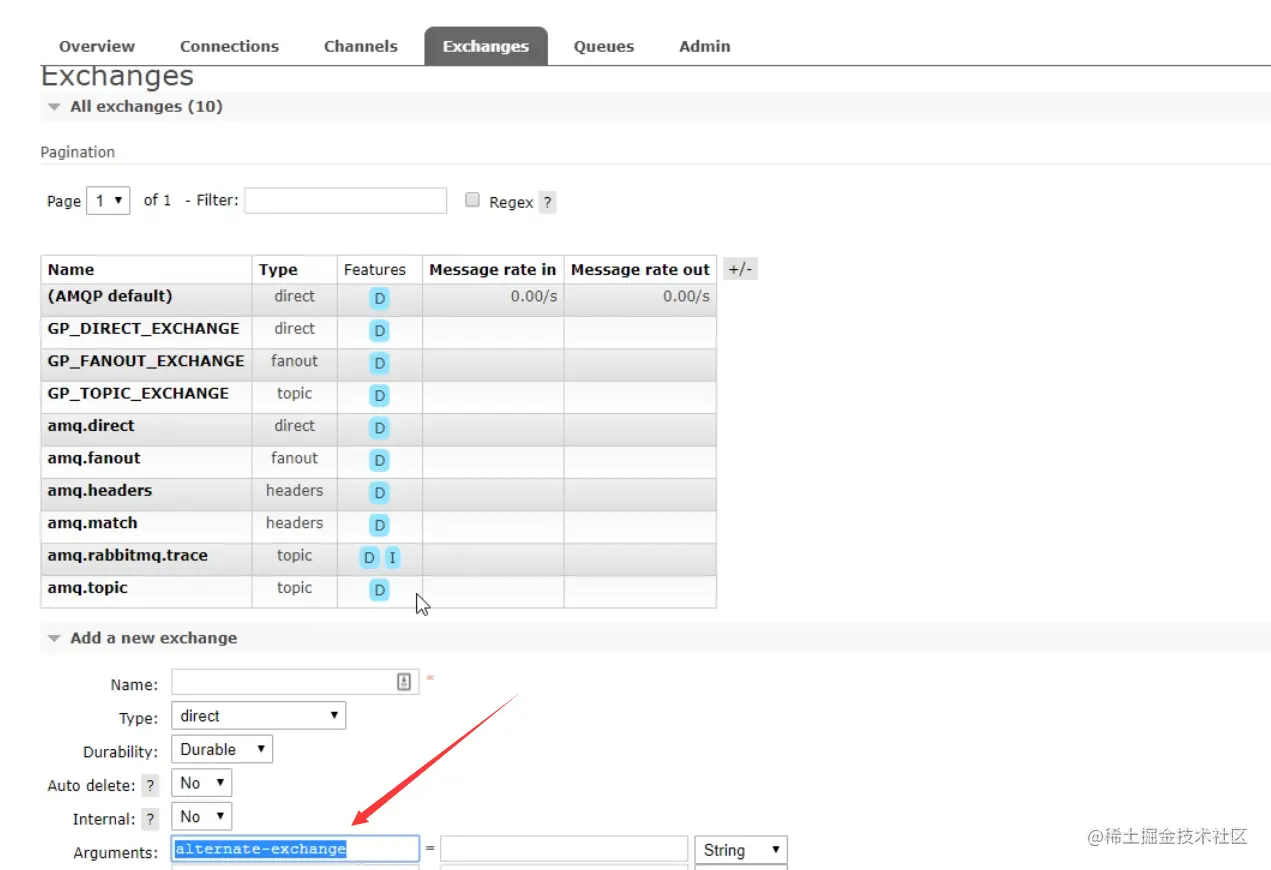Click the I badge for amq.rabbitmq.trace
Viewport: 1271px width, 870px height.
tap(392, 557)
